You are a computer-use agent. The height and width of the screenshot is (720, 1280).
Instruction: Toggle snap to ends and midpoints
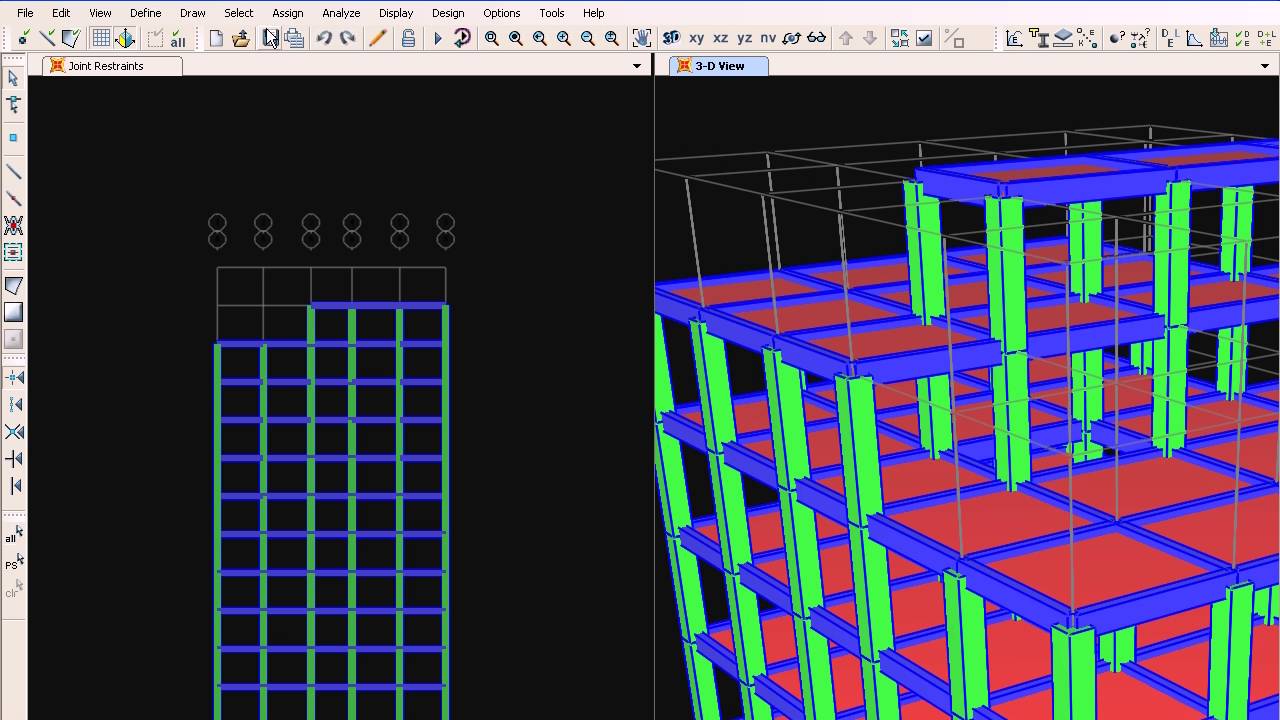coord(14,404)
